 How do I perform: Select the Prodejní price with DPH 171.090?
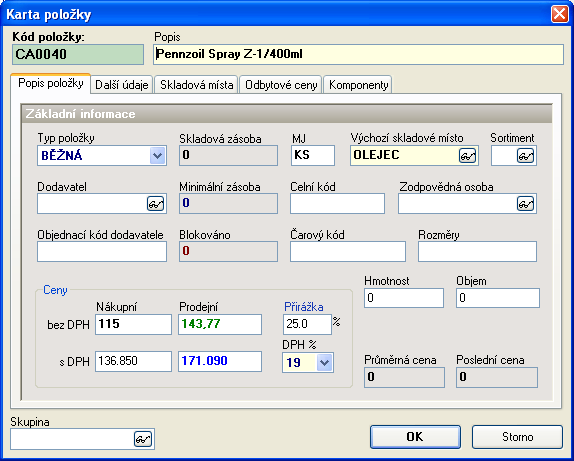[x=220, y=361]
